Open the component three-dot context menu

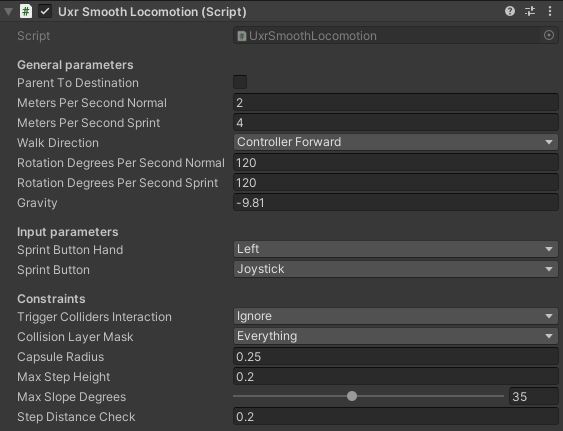[550, 11]
